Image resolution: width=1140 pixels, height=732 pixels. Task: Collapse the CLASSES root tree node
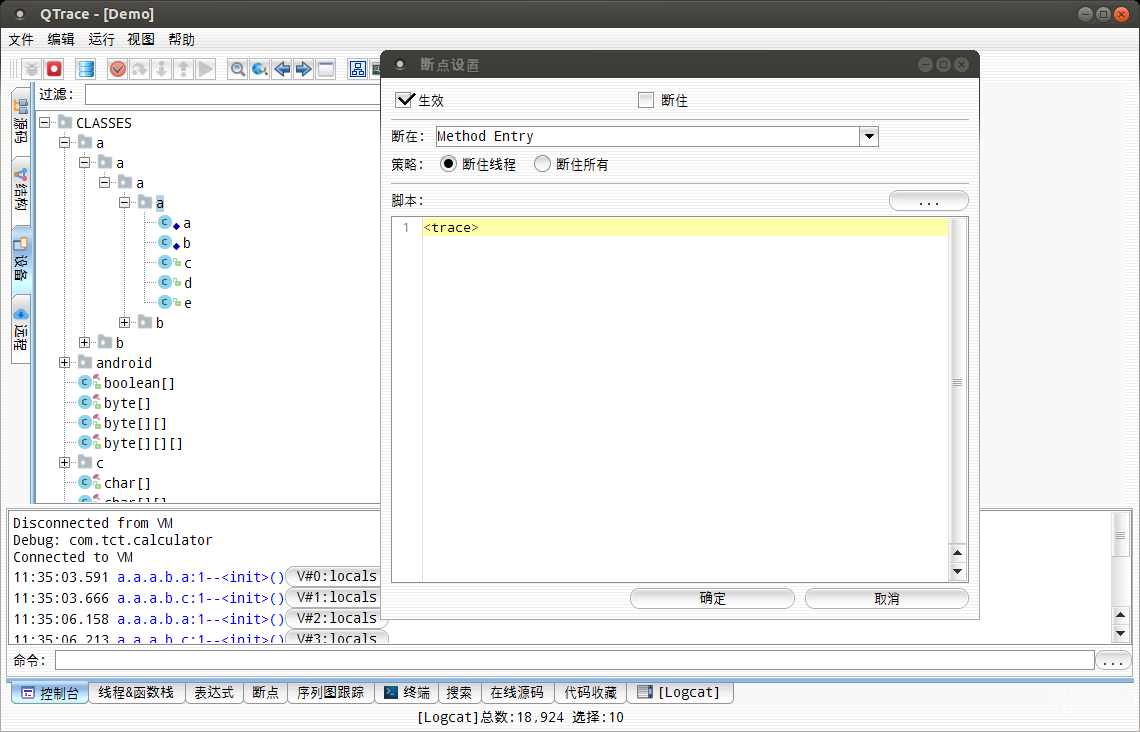pos(44,122)
